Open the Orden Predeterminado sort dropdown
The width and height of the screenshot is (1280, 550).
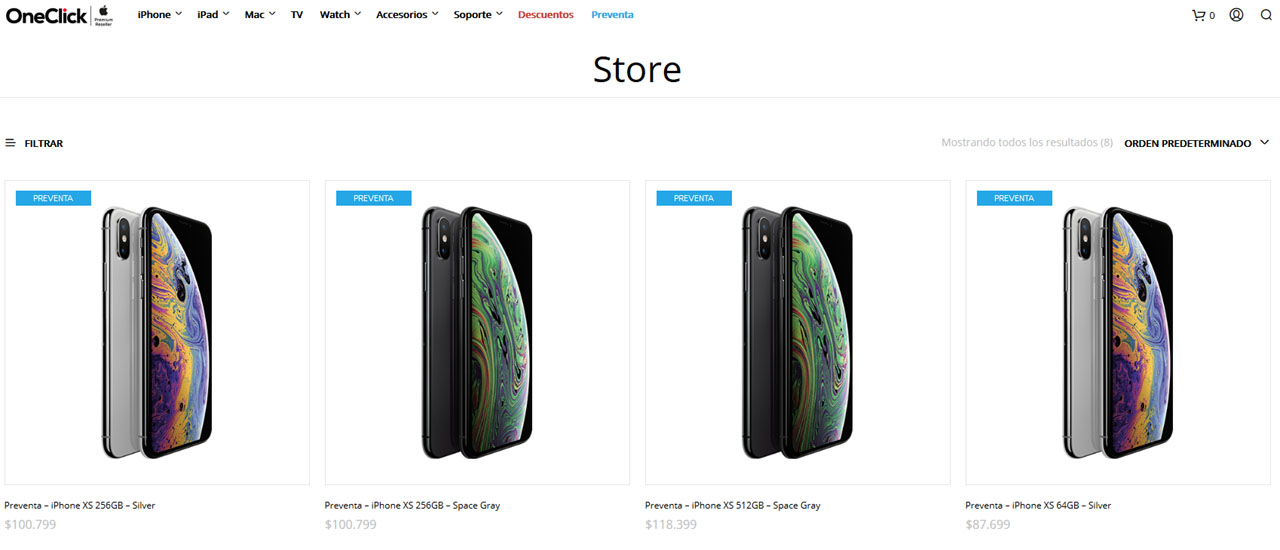tap(1196, 143)
